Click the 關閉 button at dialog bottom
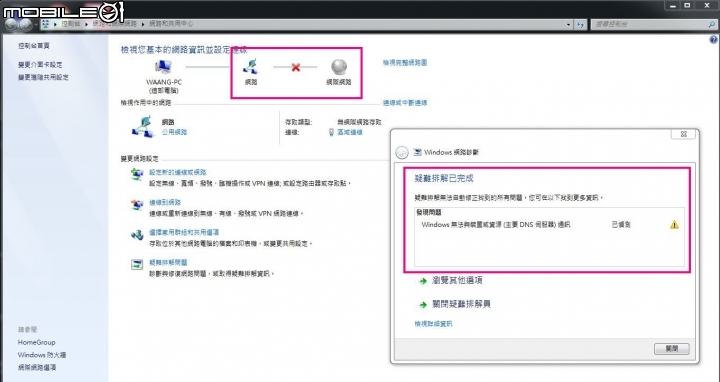This screenshot has width=720, height=382. [x=671, y=349]
